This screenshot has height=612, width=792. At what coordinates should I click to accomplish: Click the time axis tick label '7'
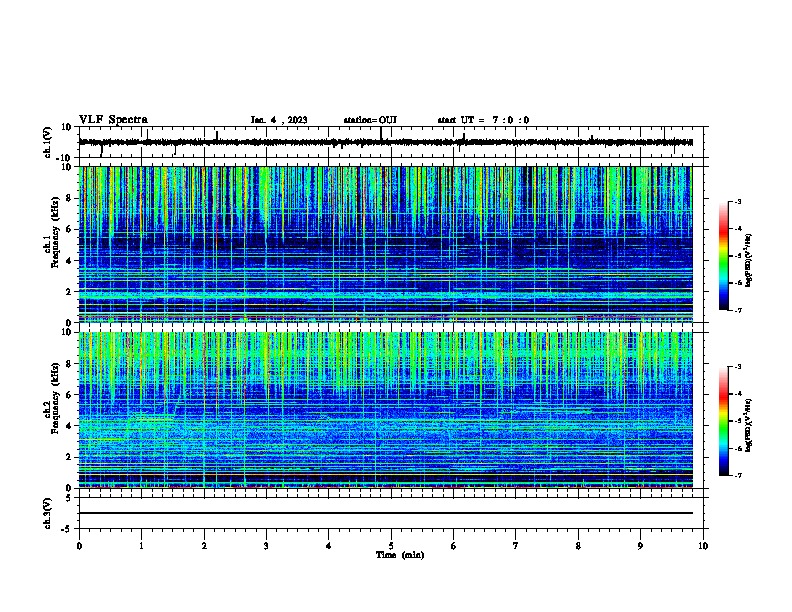coord(516,546)
